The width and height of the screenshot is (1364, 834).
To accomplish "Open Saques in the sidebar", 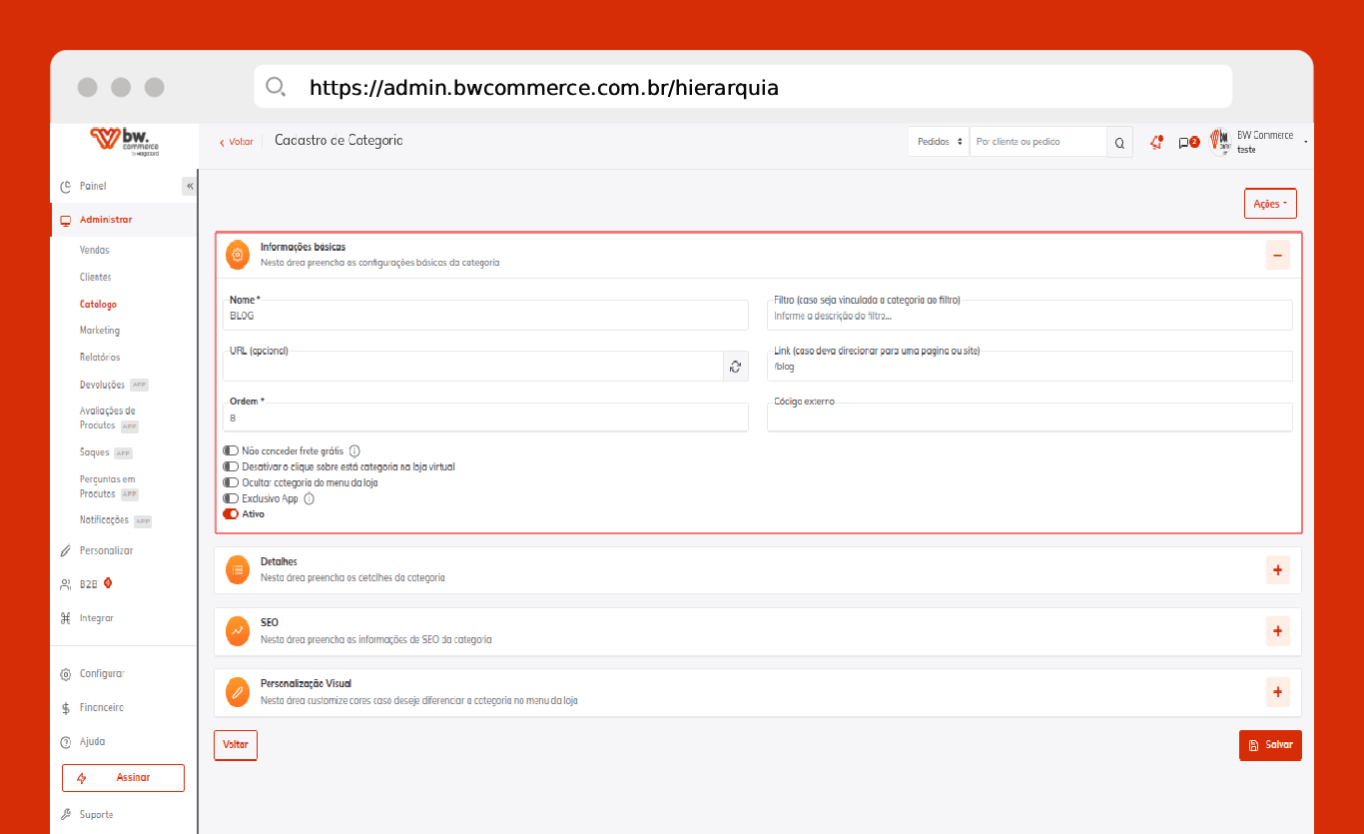I will (x=95, y=452).
